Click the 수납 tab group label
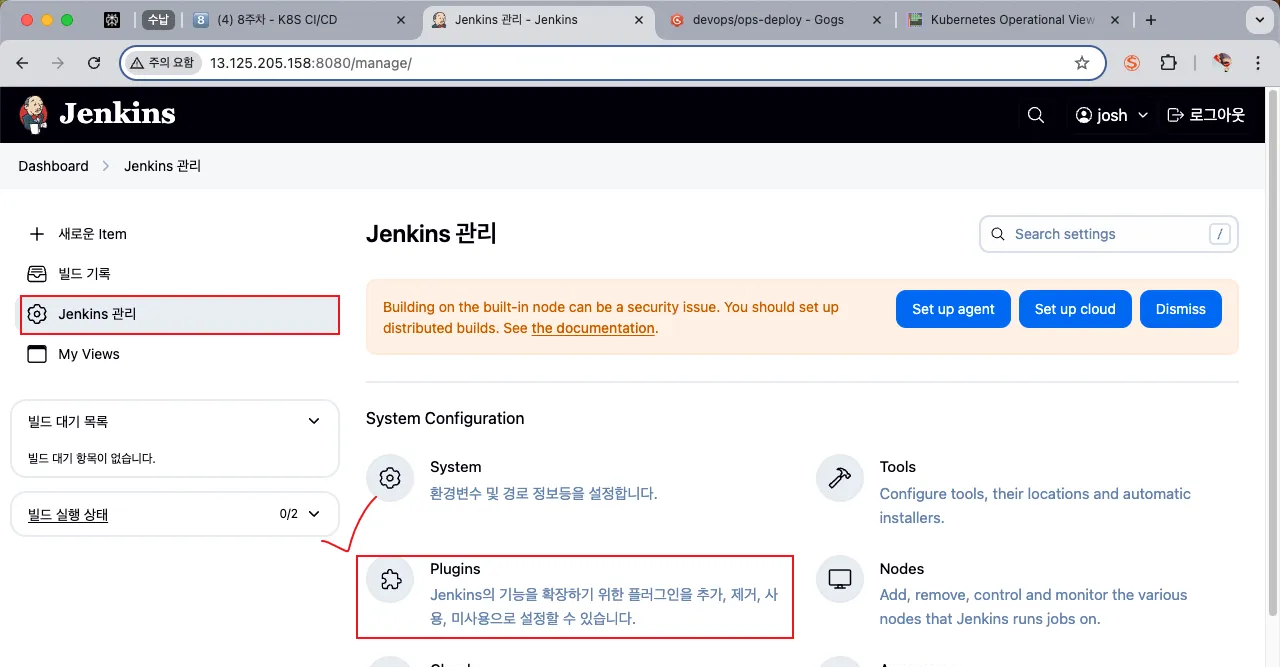The image size is (1280, 667). point(157,20)
